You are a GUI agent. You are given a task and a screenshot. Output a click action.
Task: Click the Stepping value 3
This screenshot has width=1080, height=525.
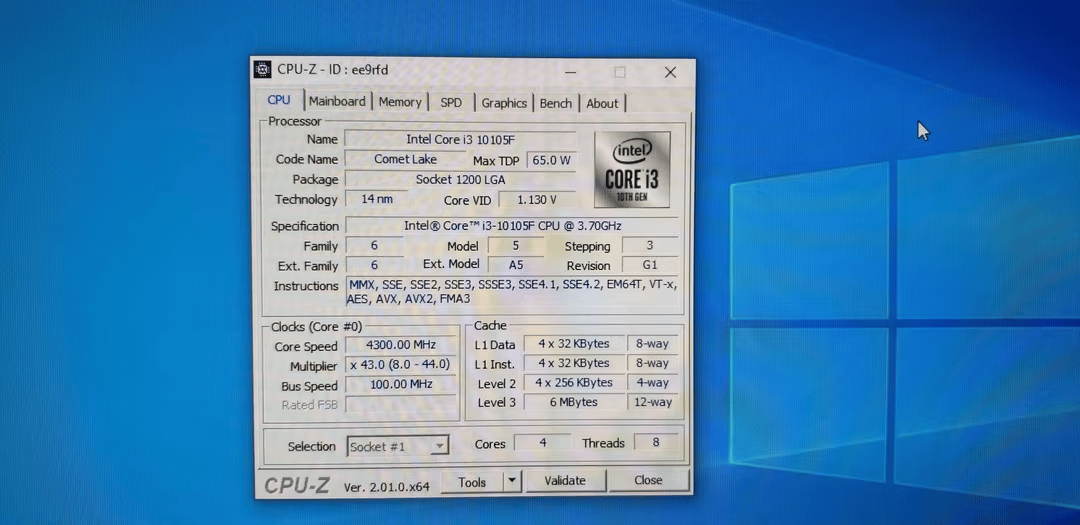pos(650,245)
